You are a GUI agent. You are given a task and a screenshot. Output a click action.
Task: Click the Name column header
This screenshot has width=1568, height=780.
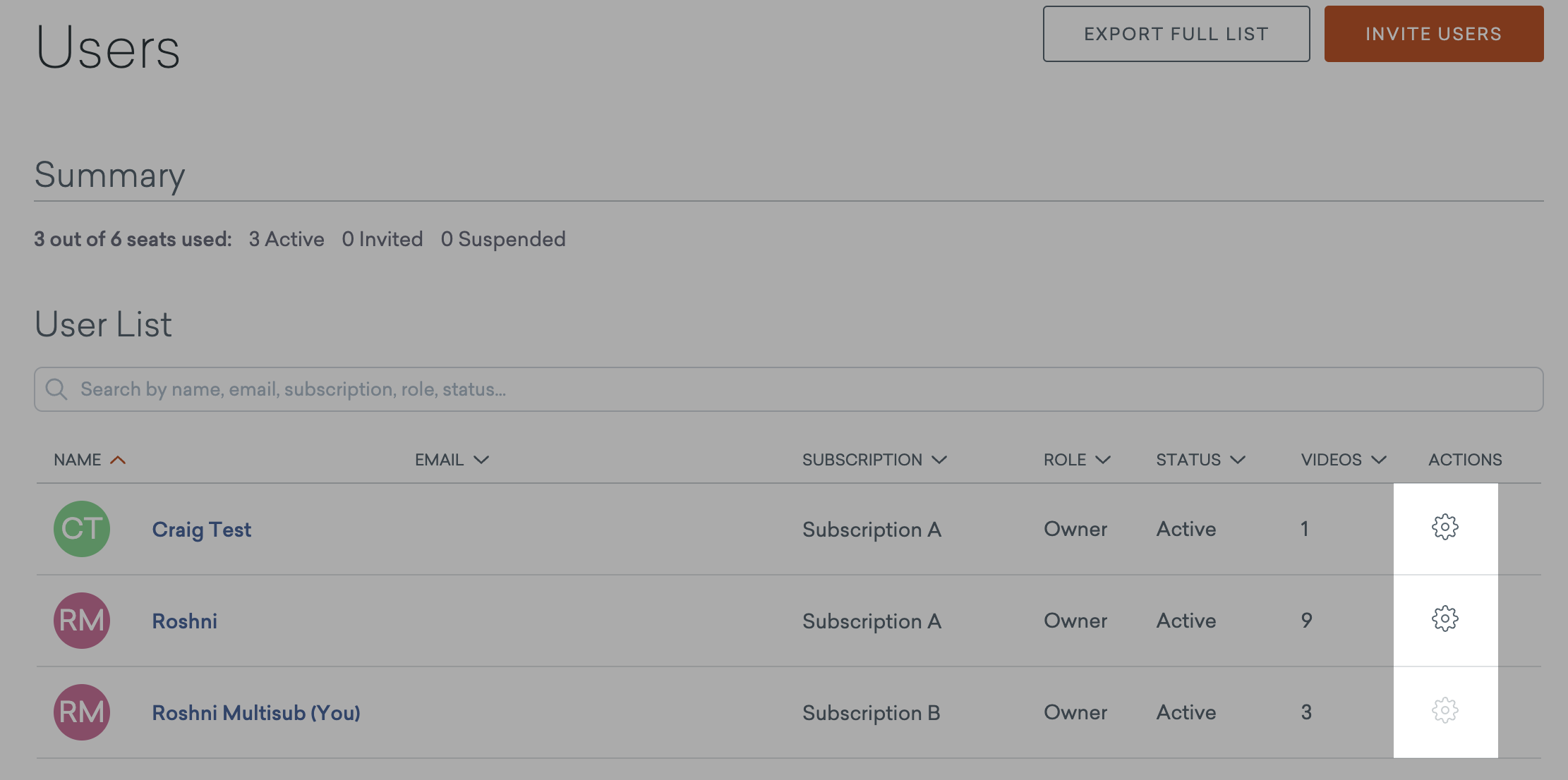(x=78, y=460)
